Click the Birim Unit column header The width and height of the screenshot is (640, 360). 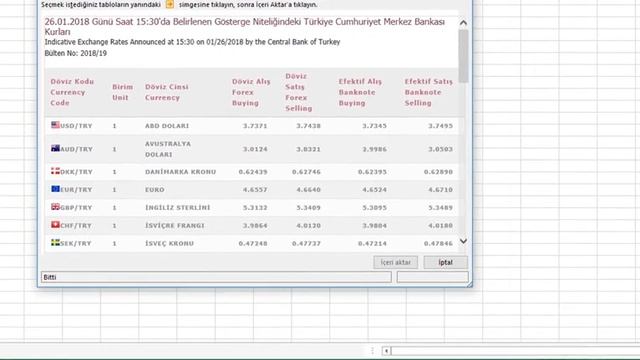pyautogui.click(x=122, y=92)
